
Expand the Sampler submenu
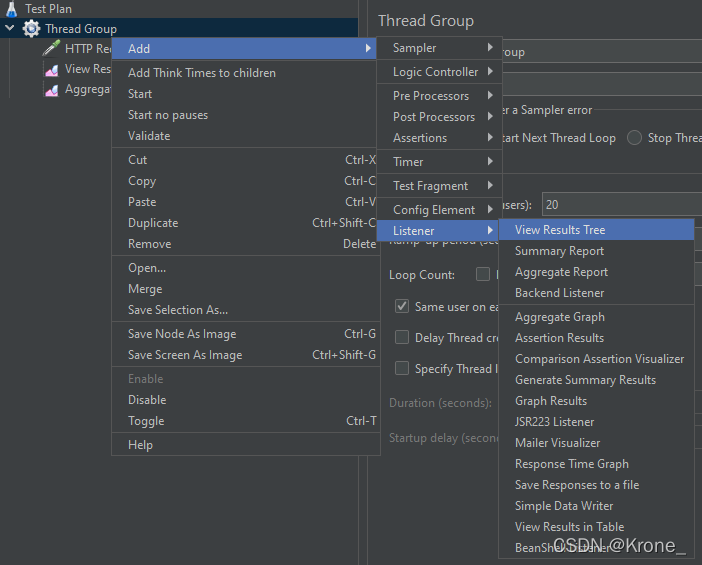pos(440,48)
